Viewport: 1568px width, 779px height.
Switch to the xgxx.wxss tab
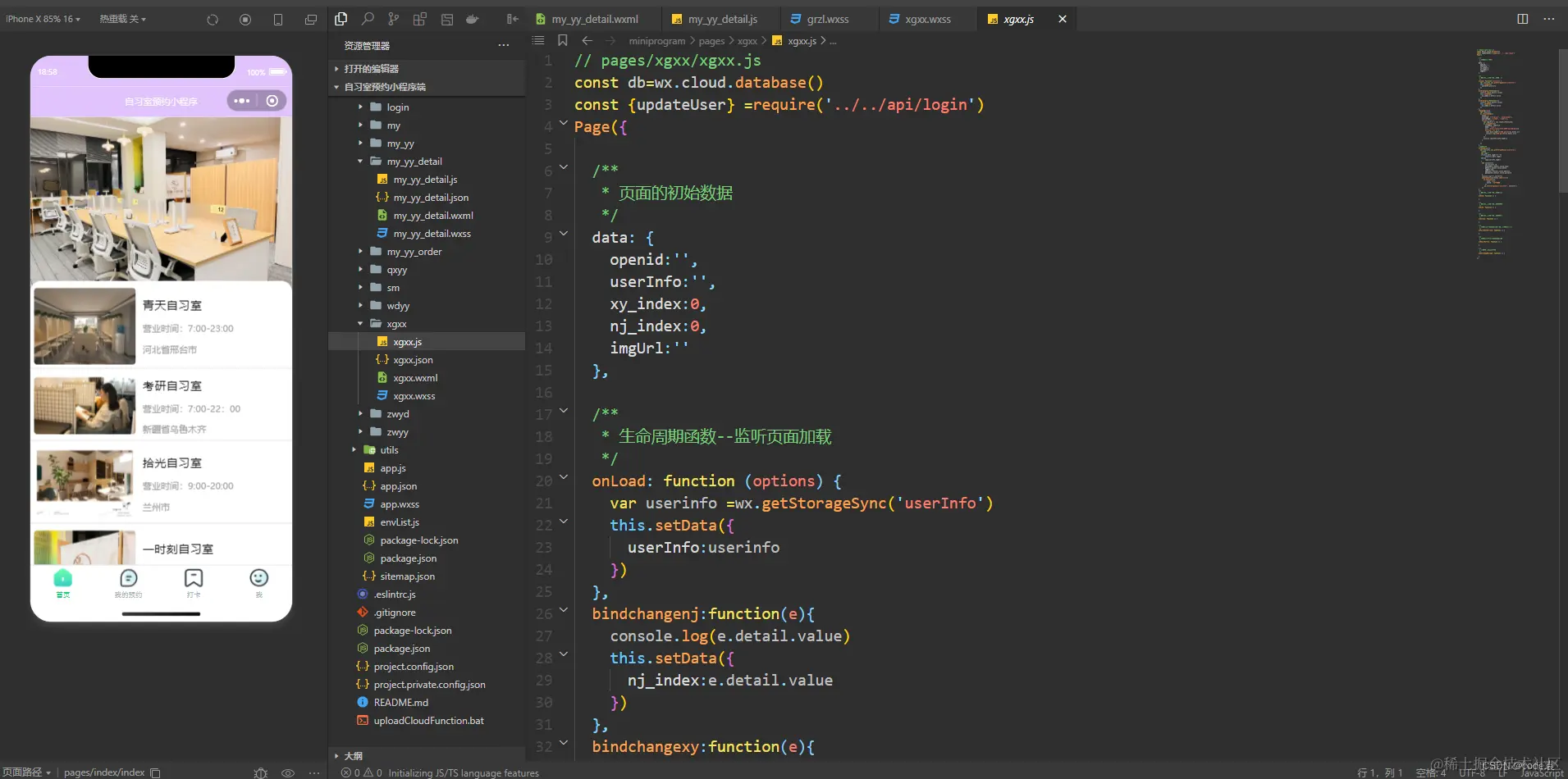click(927, 19)
